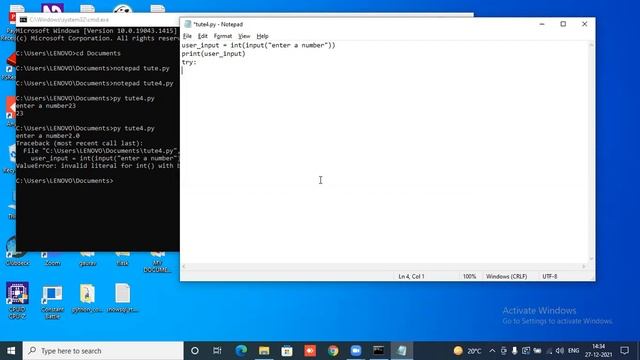Close the Notepad window

[584, 24]
